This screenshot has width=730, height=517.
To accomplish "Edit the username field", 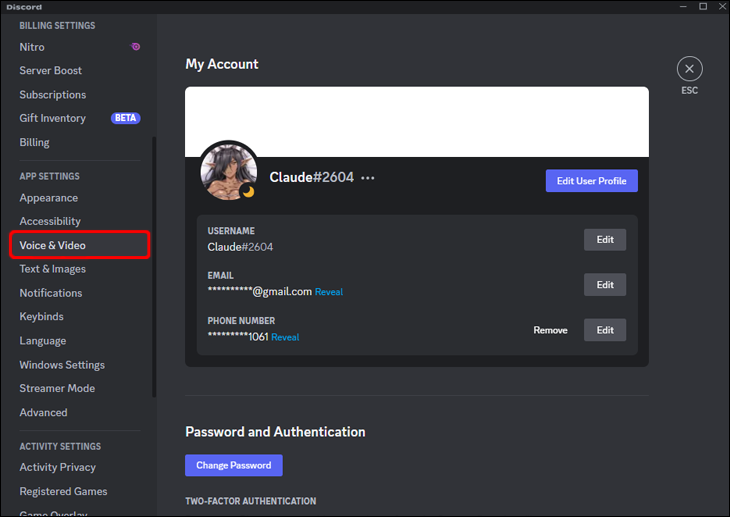I will click(605, 239).
